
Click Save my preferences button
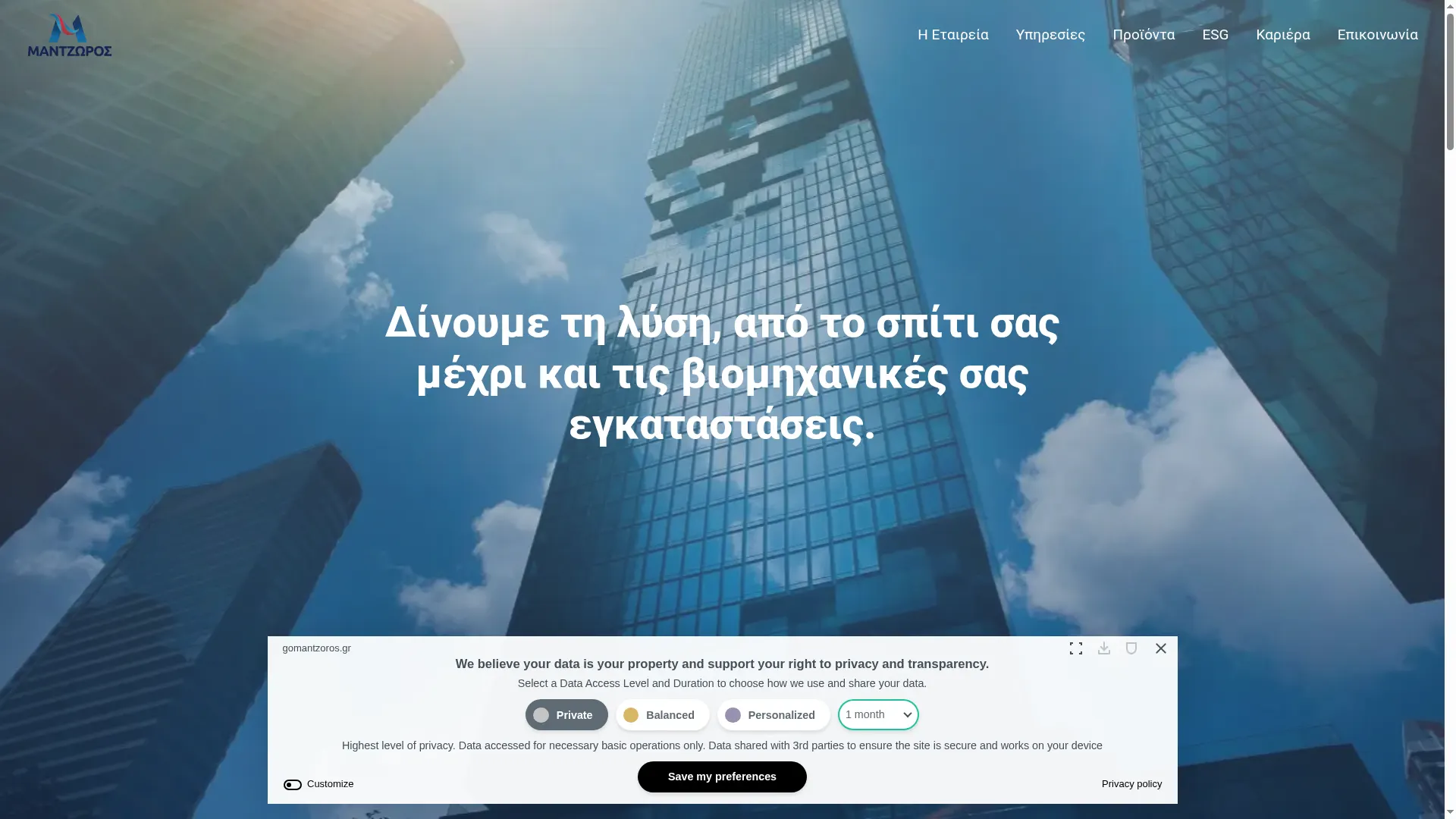(722, 777)
